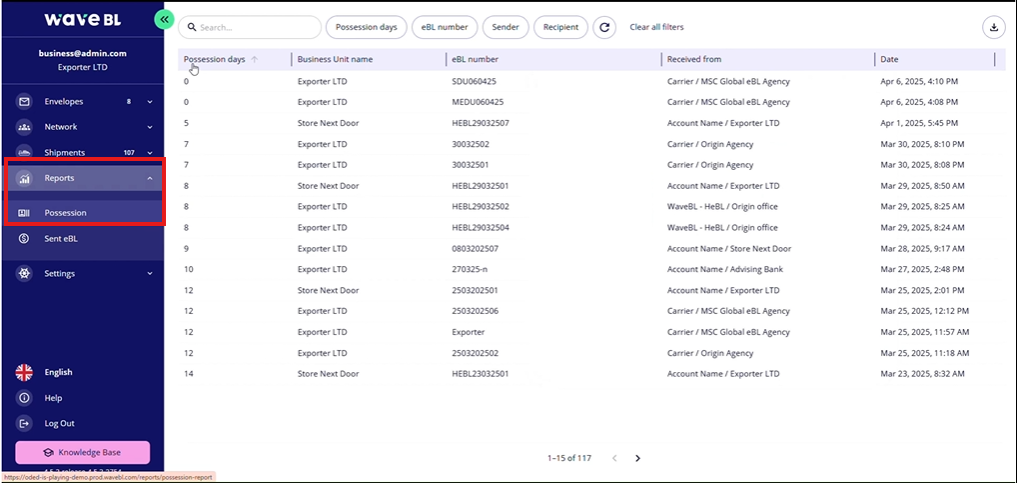Click the Network people icon
The image size is (1017, 483).
[24, 127]
